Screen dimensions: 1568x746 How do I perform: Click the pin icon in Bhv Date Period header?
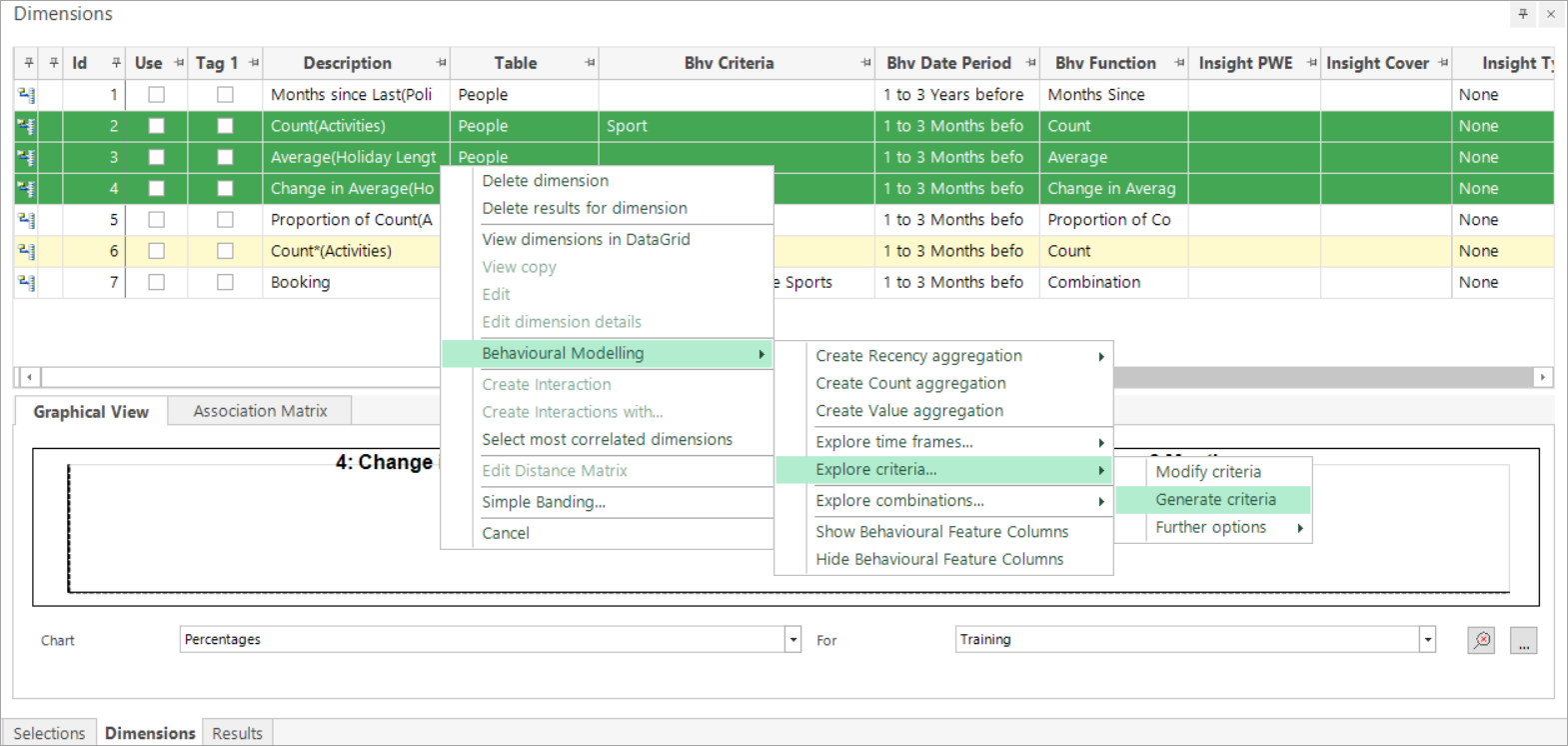1030,63
